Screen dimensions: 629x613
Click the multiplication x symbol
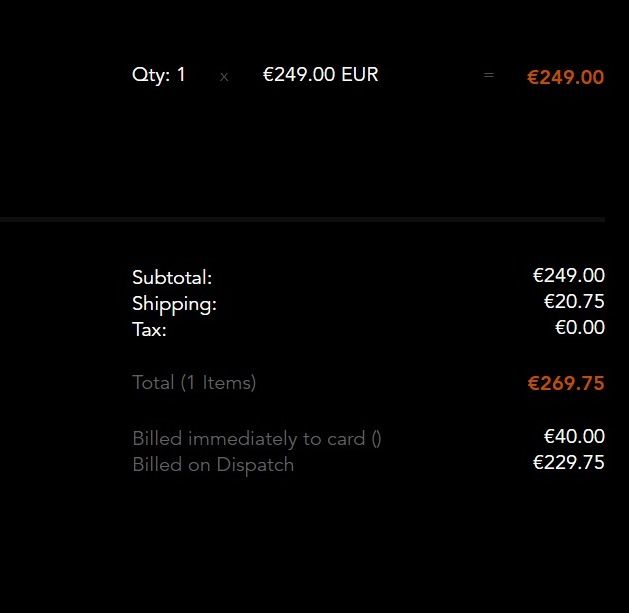point(224,77)
